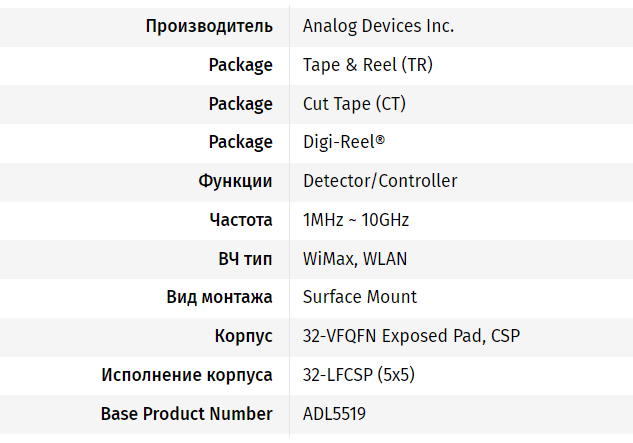Select the Base Product Number label
This screenshot has width=633, height=443.
[x=187, y=413]
